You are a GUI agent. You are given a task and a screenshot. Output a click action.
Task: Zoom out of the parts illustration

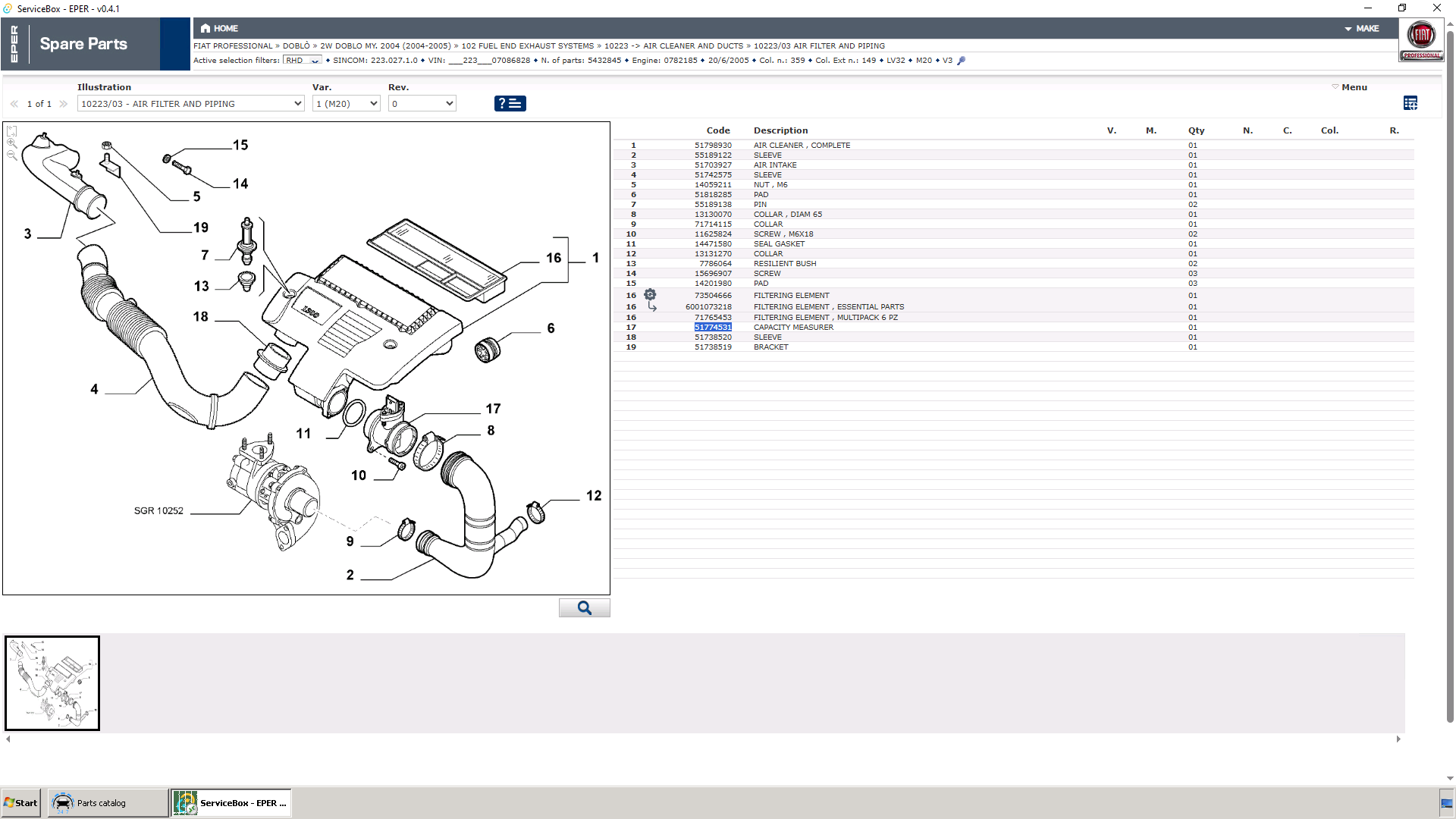click(x=12, y=155)
